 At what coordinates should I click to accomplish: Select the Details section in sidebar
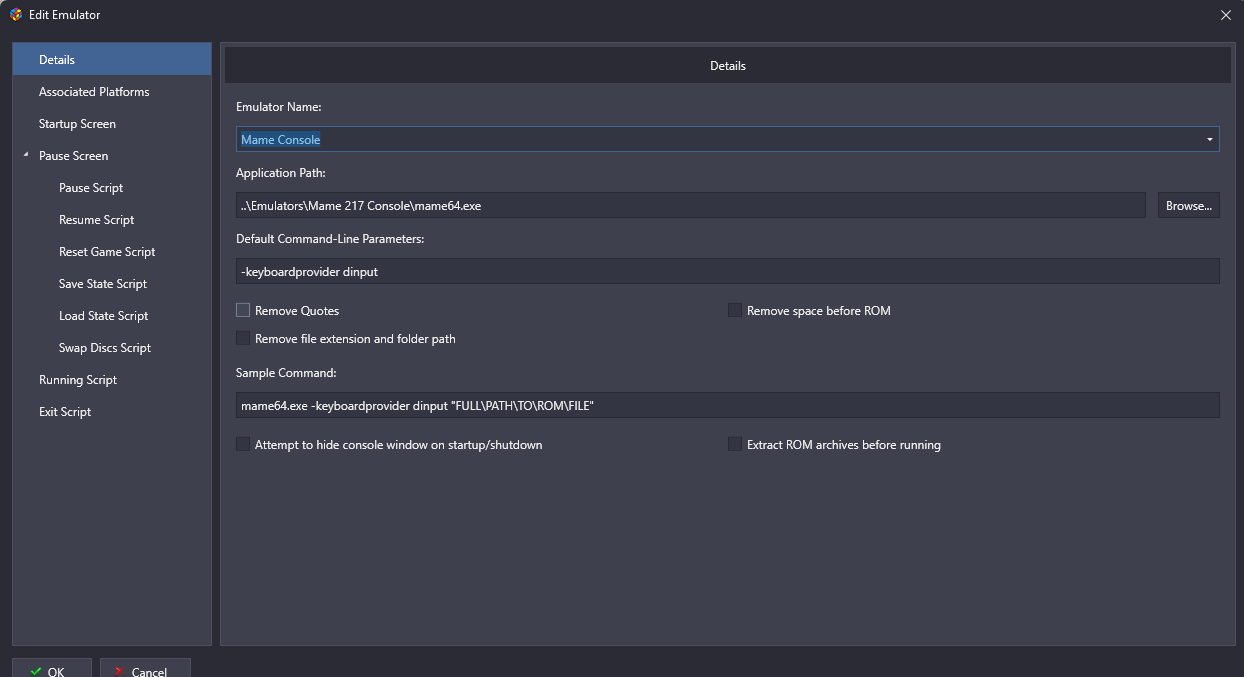pyautogui.click(x=112, y=59)
